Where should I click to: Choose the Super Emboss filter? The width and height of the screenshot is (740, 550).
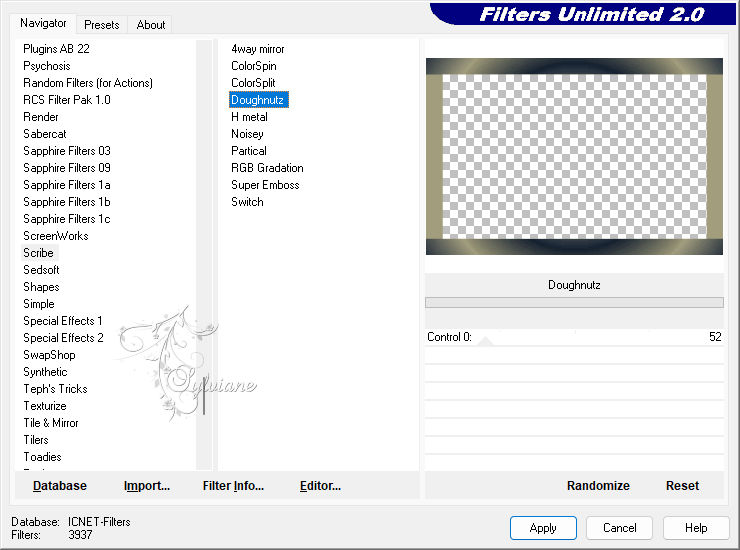pyautogui.click(x=265, y=185)
